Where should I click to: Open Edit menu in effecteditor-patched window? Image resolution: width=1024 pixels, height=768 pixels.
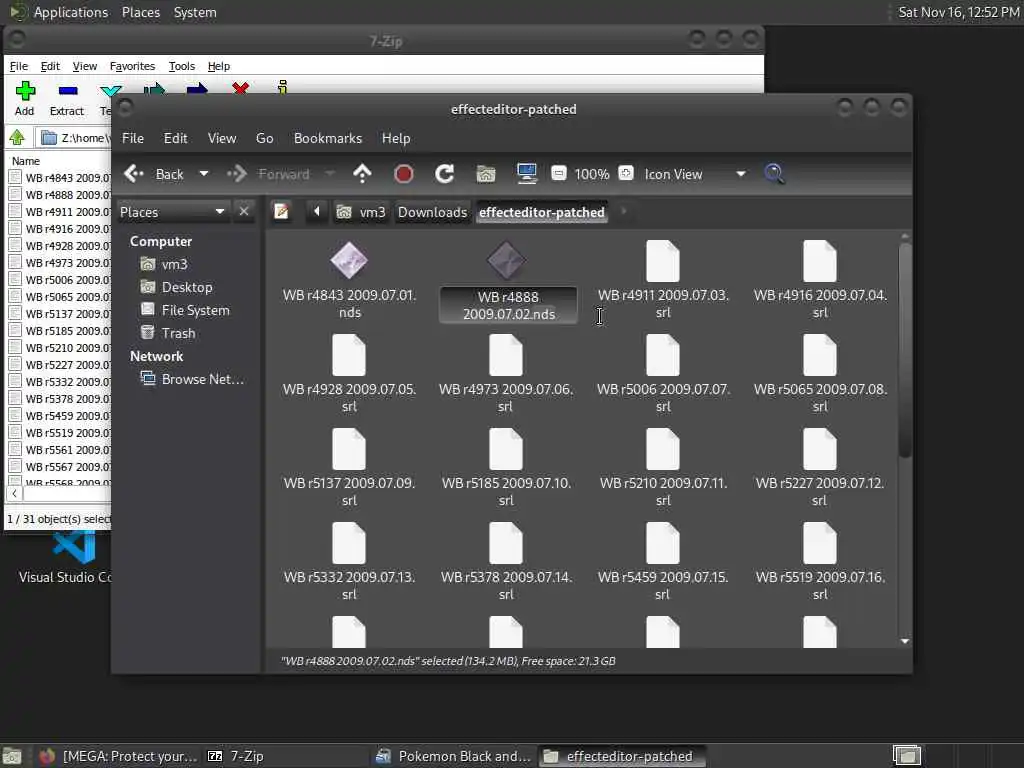175,138
